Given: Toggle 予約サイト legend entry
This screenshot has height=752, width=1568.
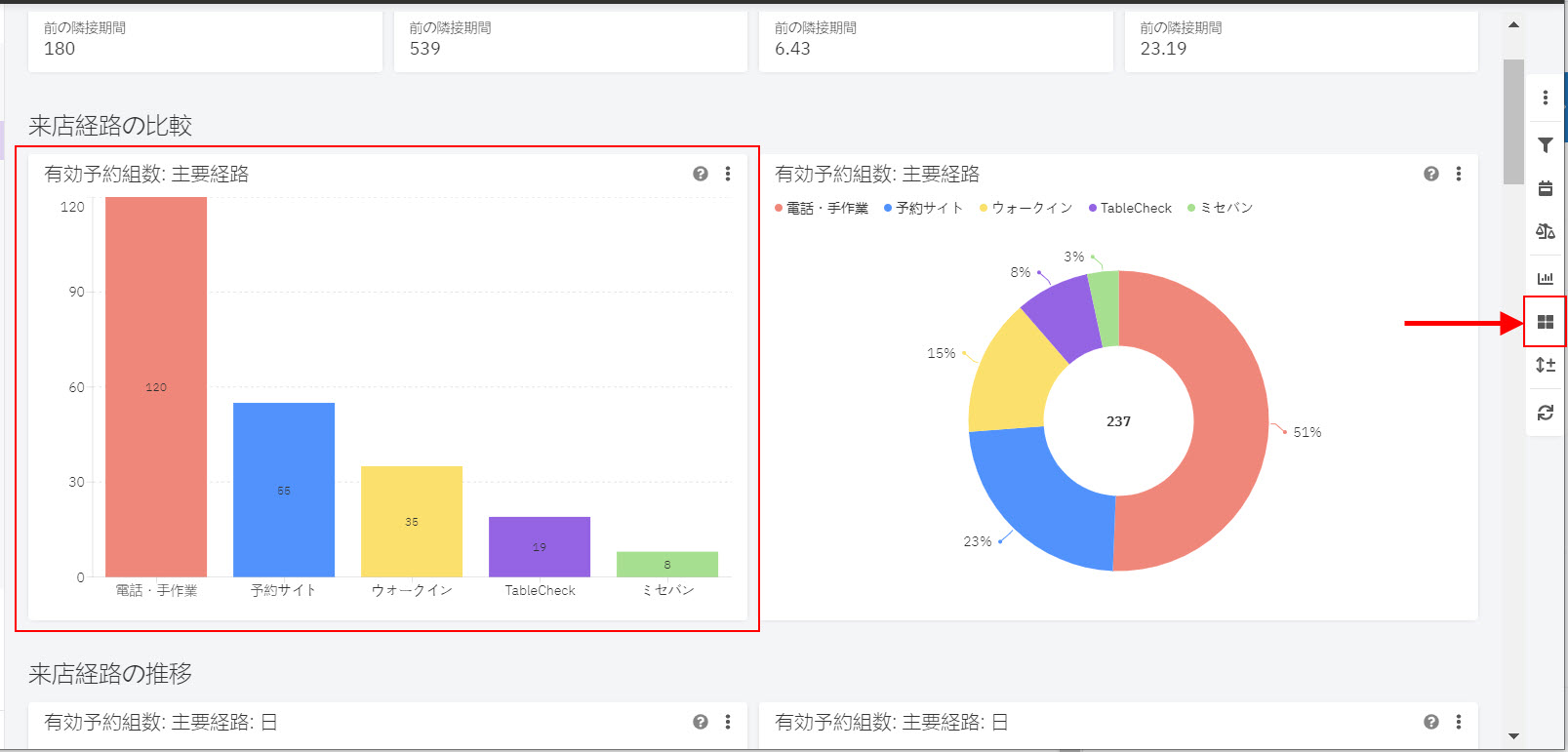Looking at the screenshot, I should tap(923, 208).
